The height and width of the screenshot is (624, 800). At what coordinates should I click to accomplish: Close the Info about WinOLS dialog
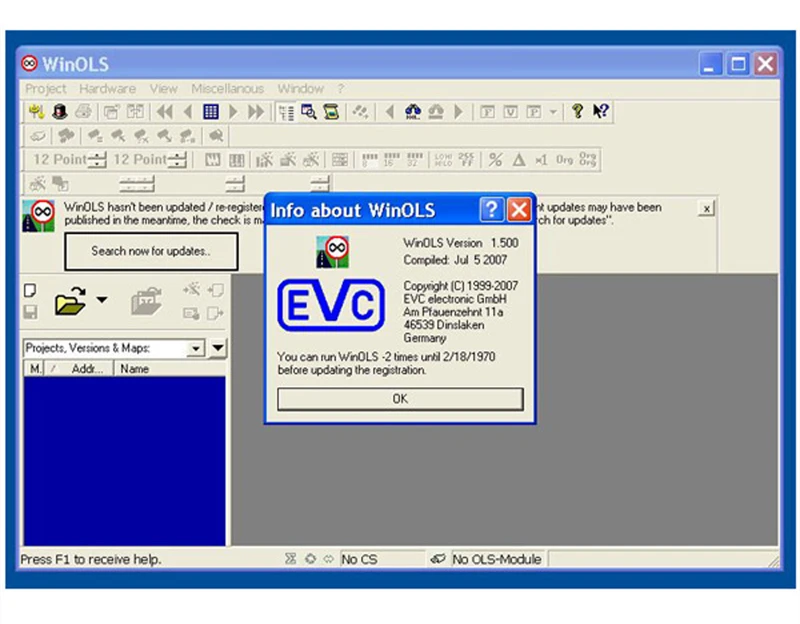tap(519, 210)
